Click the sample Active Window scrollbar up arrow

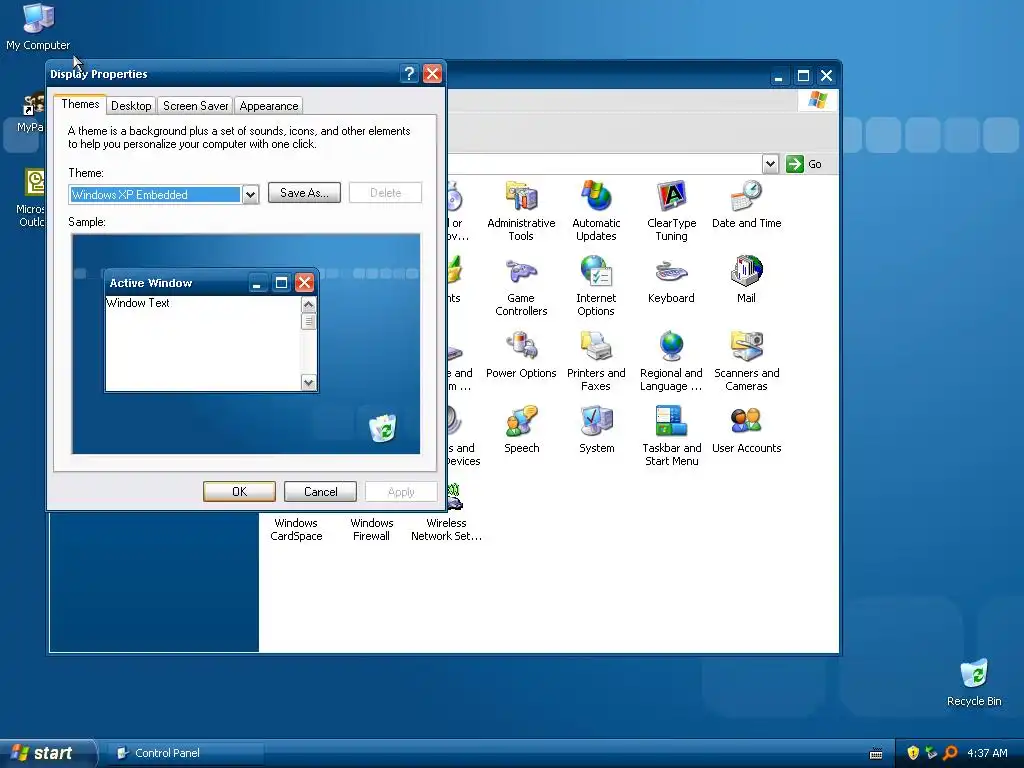[309, 304]
